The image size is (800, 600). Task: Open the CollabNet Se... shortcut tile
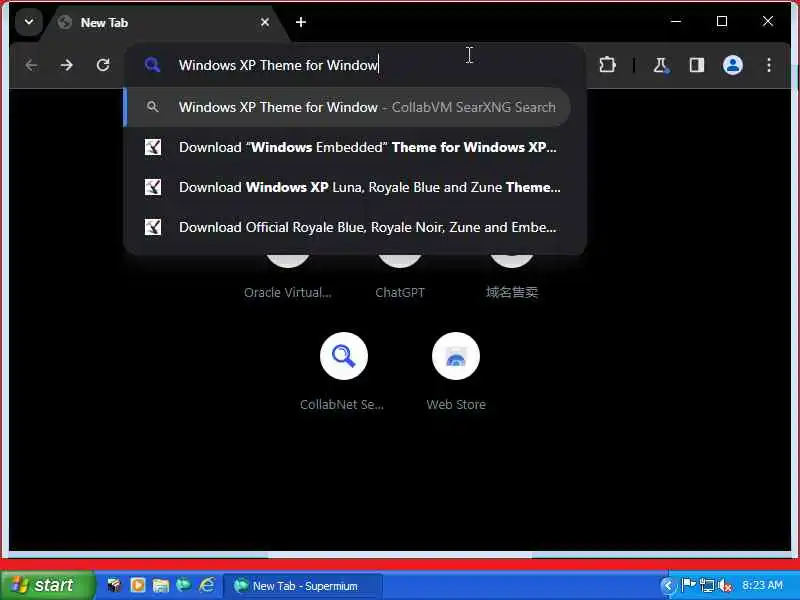coord(343,371)
